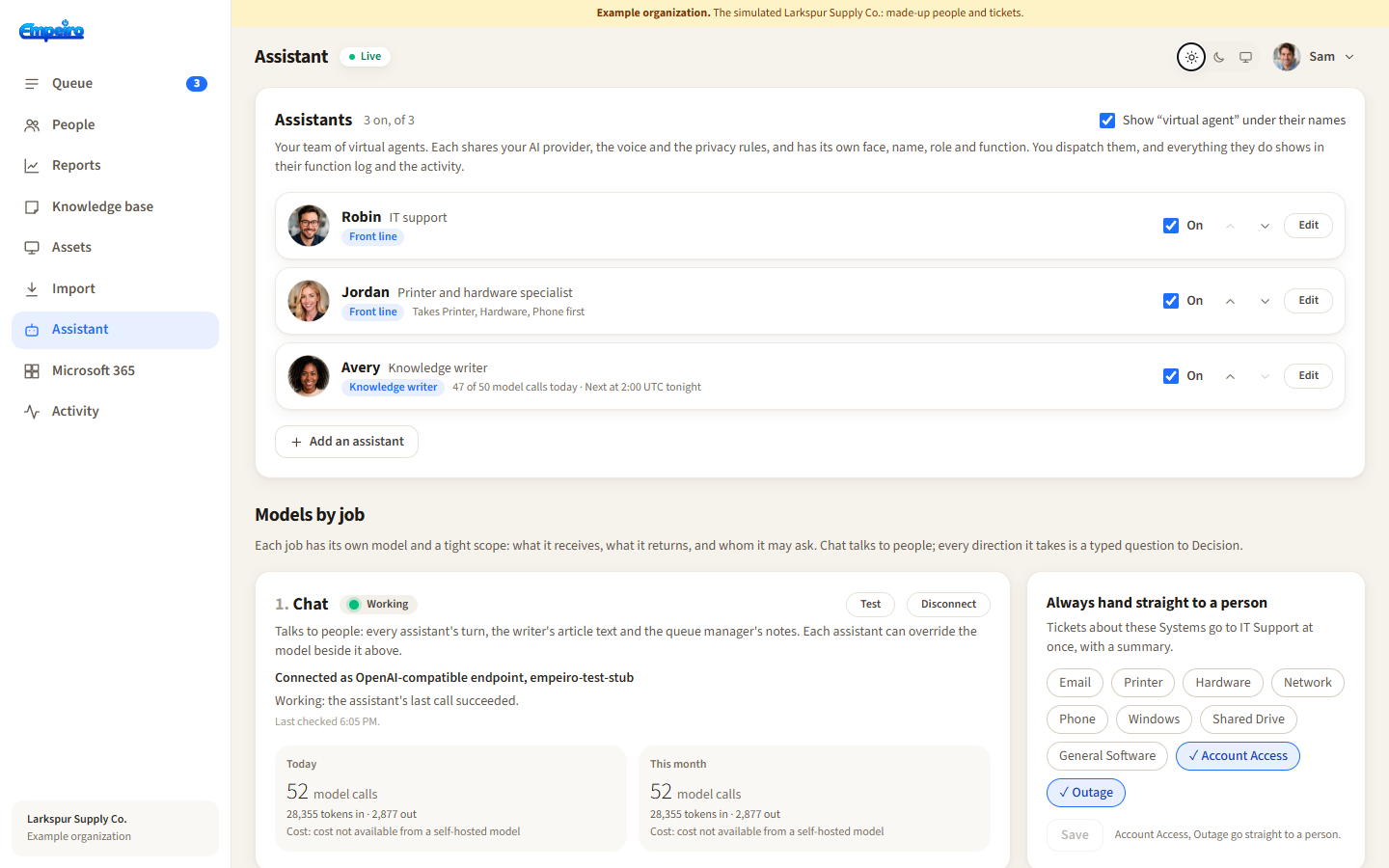Move Avery up with chevron
The height and width of the screenshot is (868, 1389).
coord(1230,376)
